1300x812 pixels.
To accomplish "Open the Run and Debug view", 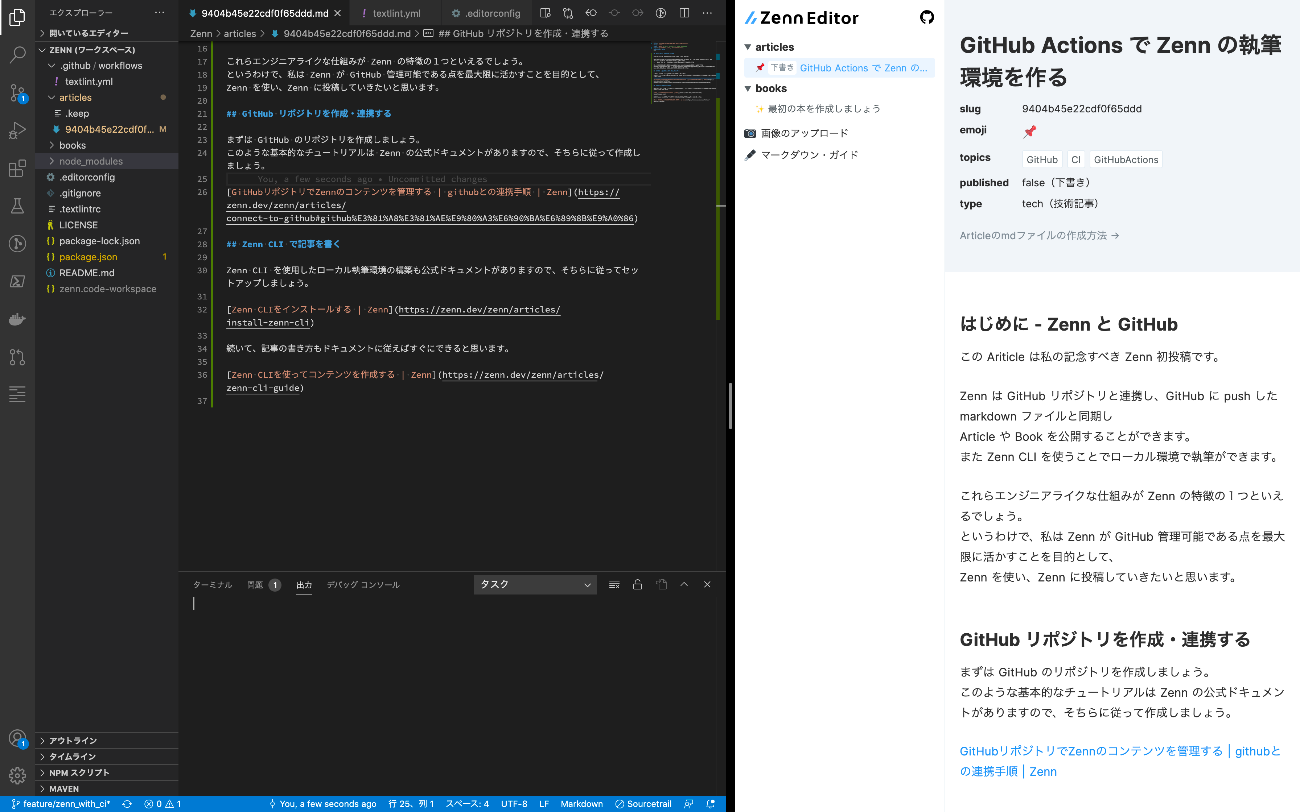I will coord(17,130).
